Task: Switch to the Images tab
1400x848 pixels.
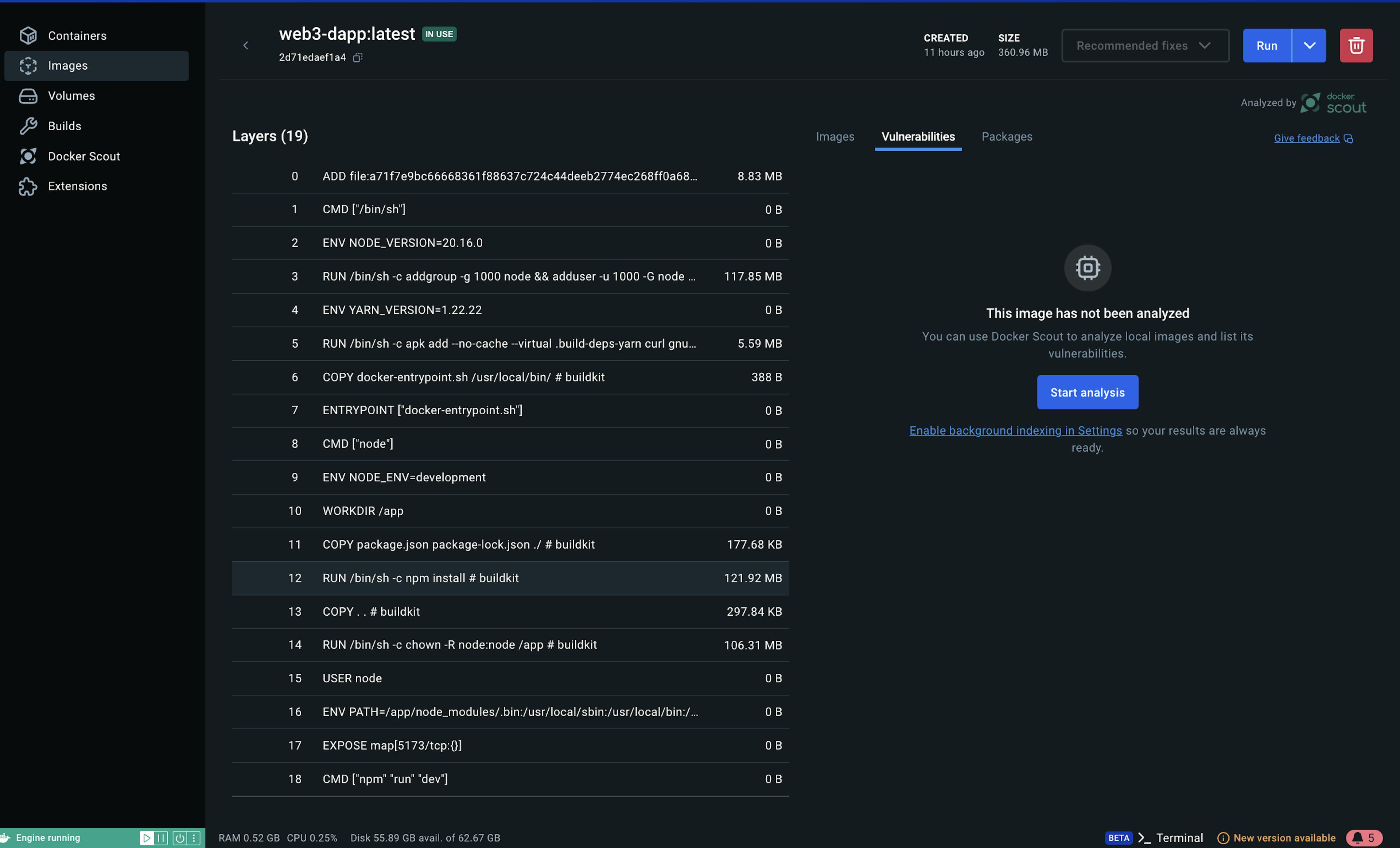Action: click(834, 136)
